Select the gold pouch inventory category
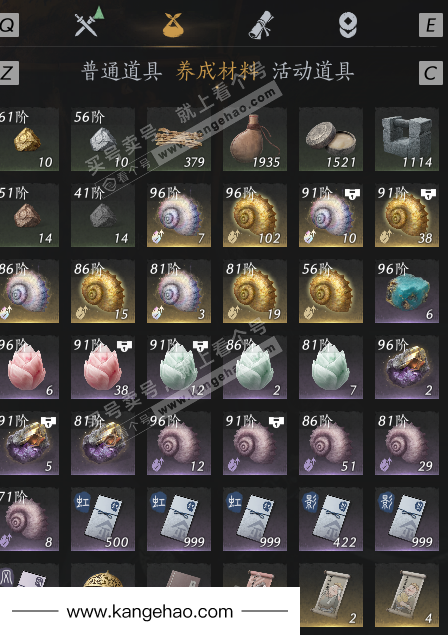Viewport: 448px width, 635px height. point(173,25)
